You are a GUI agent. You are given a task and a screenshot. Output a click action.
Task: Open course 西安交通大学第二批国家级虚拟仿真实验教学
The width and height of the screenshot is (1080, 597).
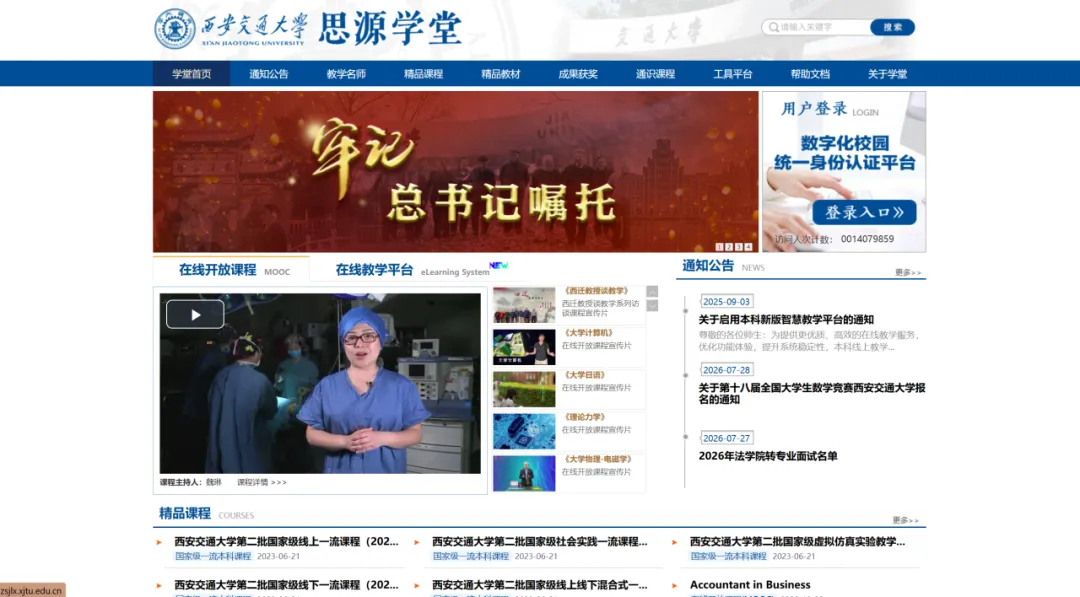click(797, 541)
